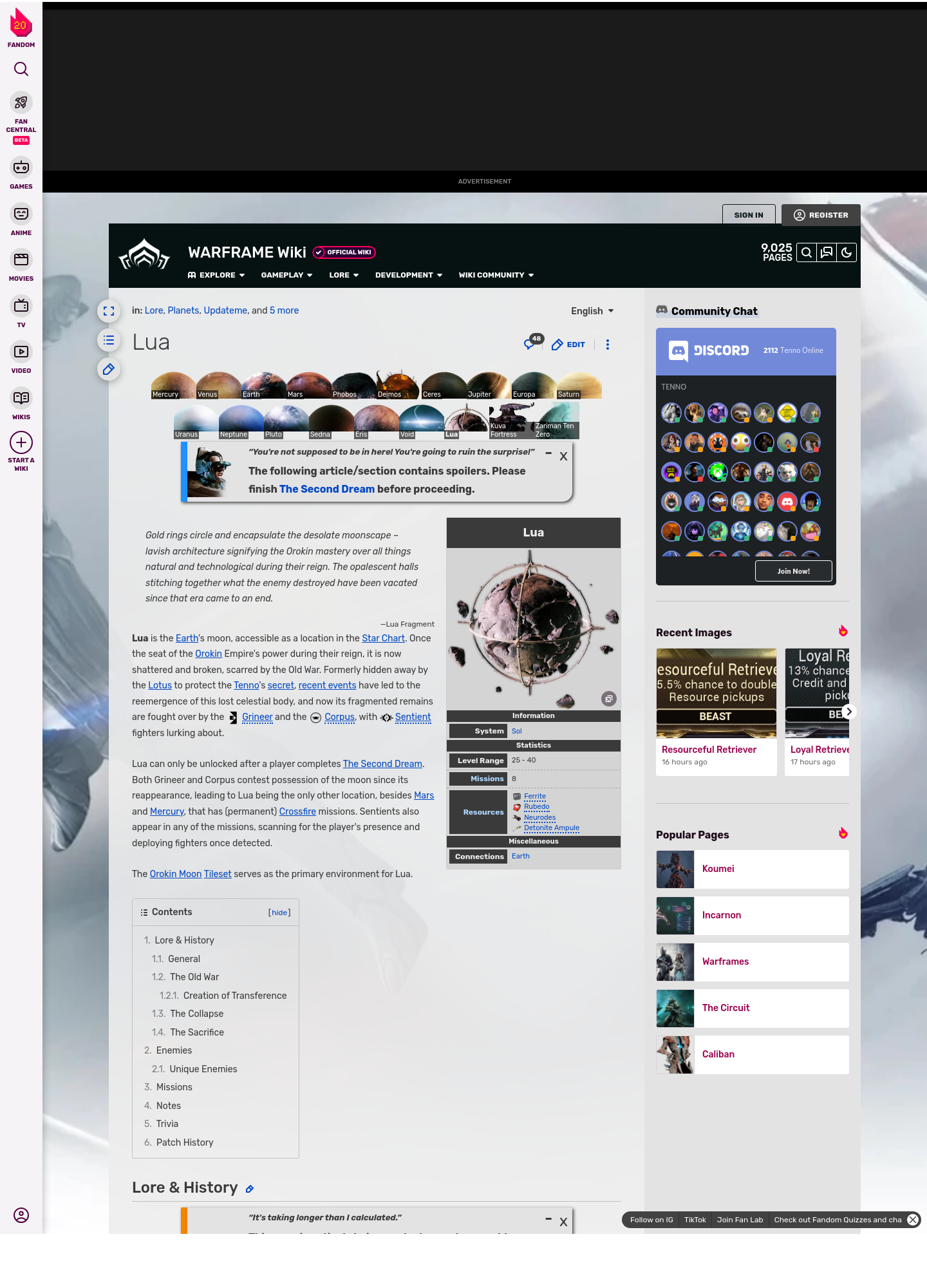Select the Kuva Fortress tab
Screen dimensions: 927x1288
tap(511, 421)
